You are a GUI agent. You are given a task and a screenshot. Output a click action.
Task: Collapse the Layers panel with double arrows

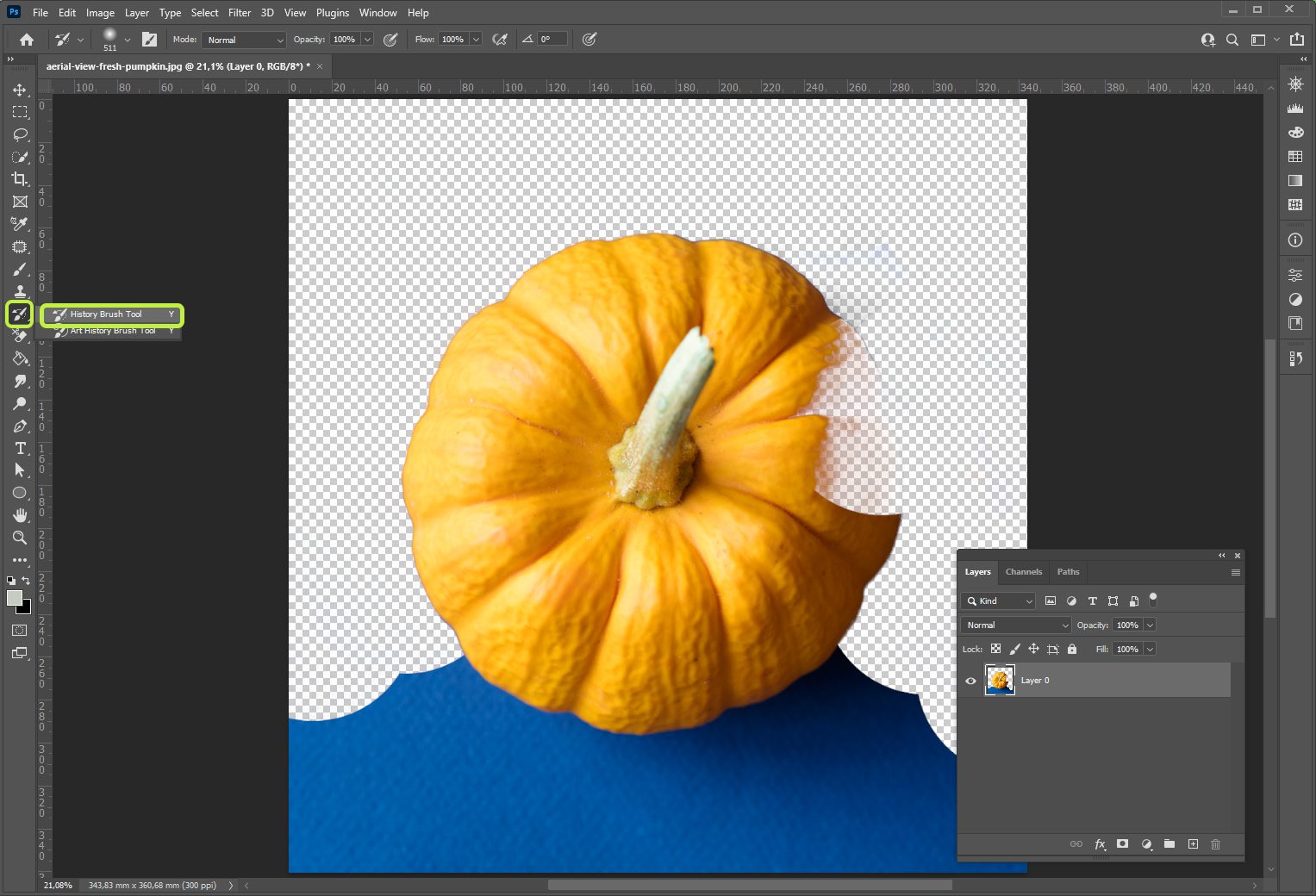(1221, 556)
